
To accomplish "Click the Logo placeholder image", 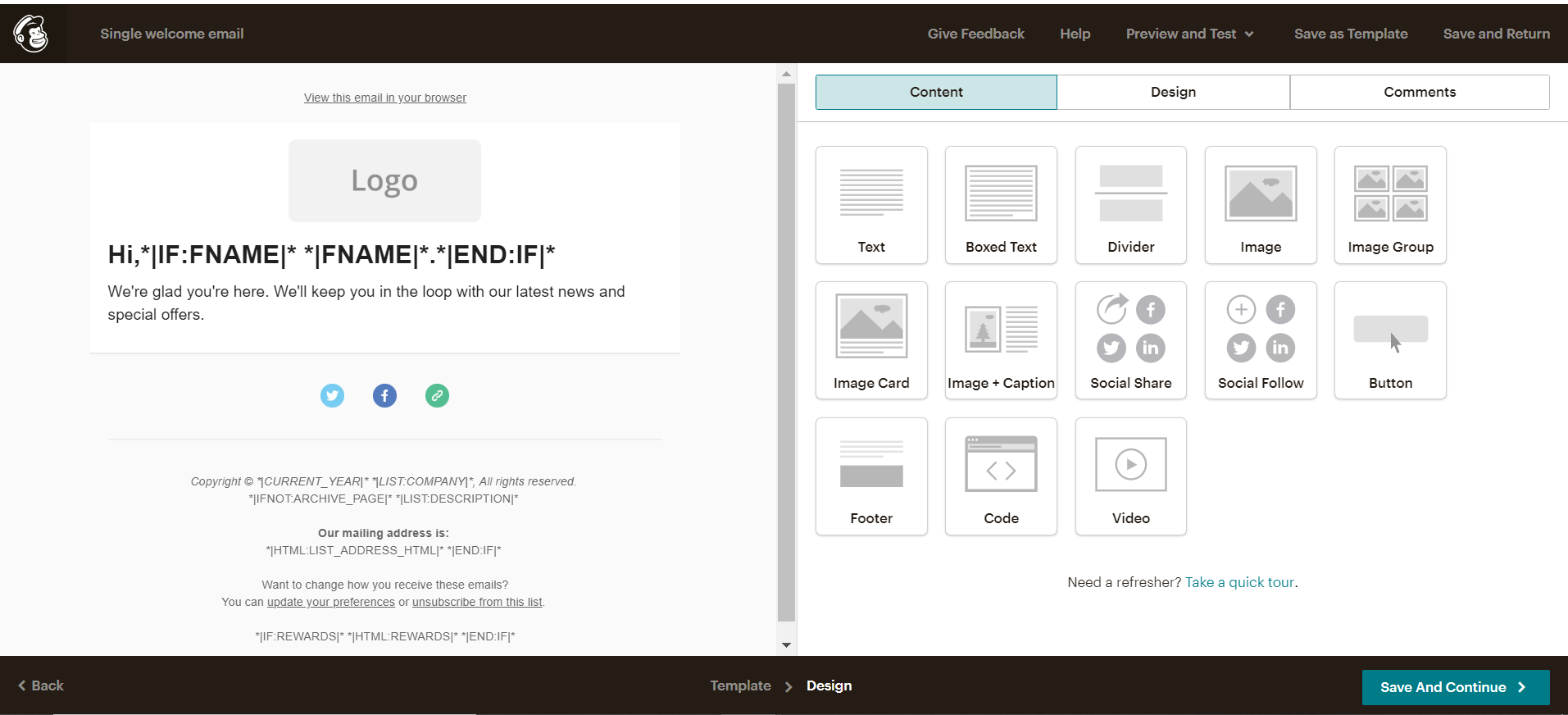I will tap(384, 180).
